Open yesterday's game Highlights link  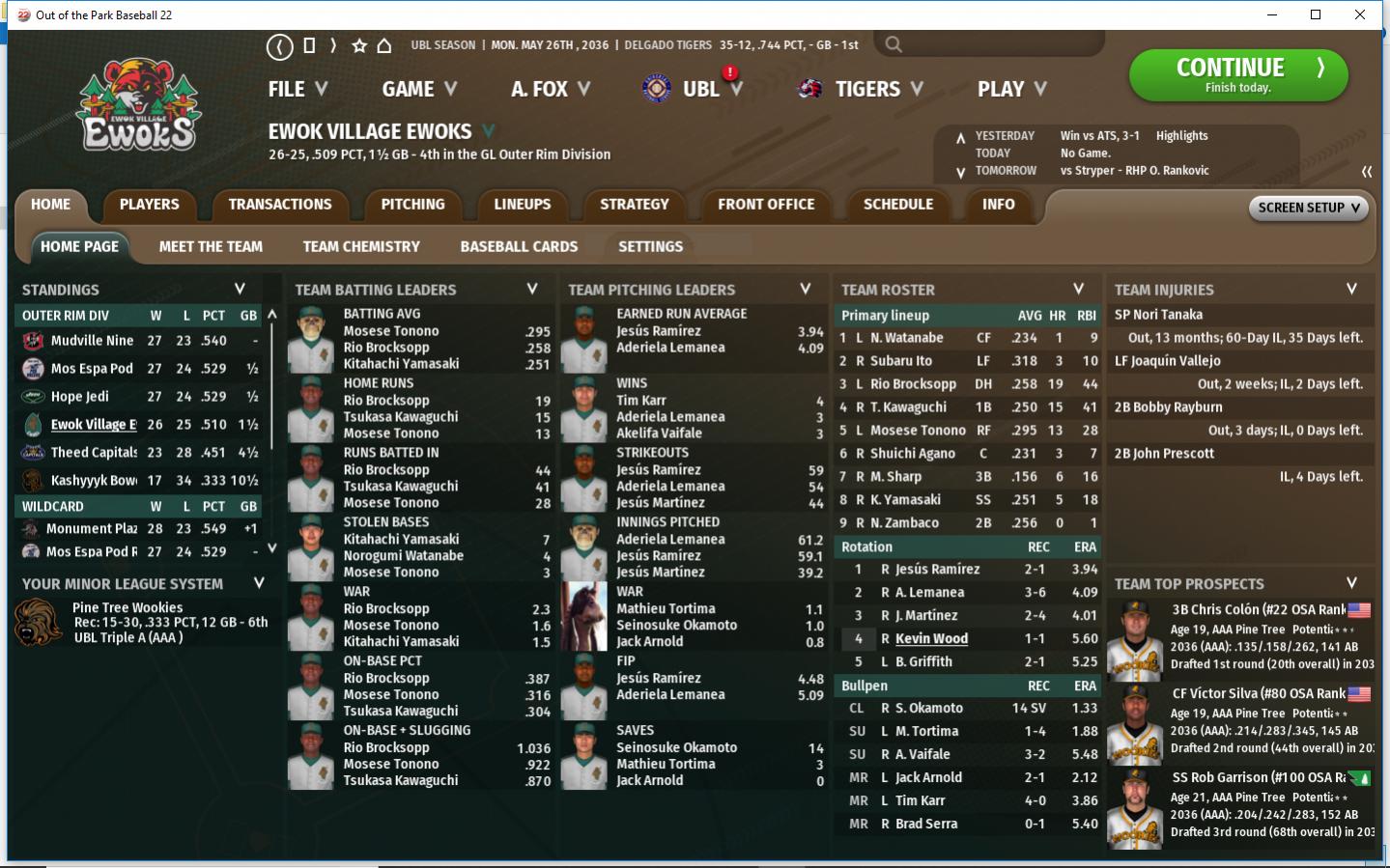[1182, 136]
